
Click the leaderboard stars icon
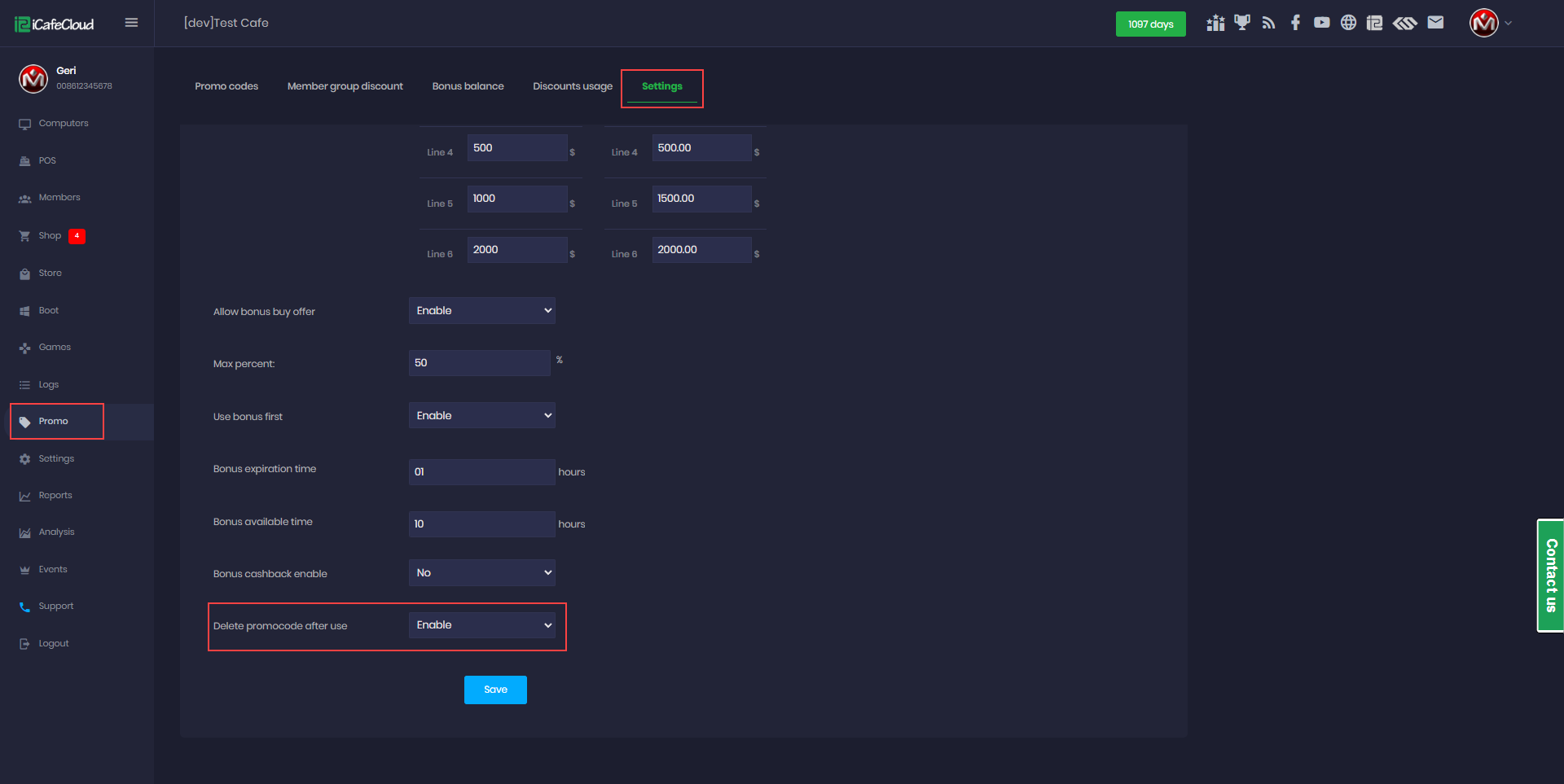tap(1215, 23)
